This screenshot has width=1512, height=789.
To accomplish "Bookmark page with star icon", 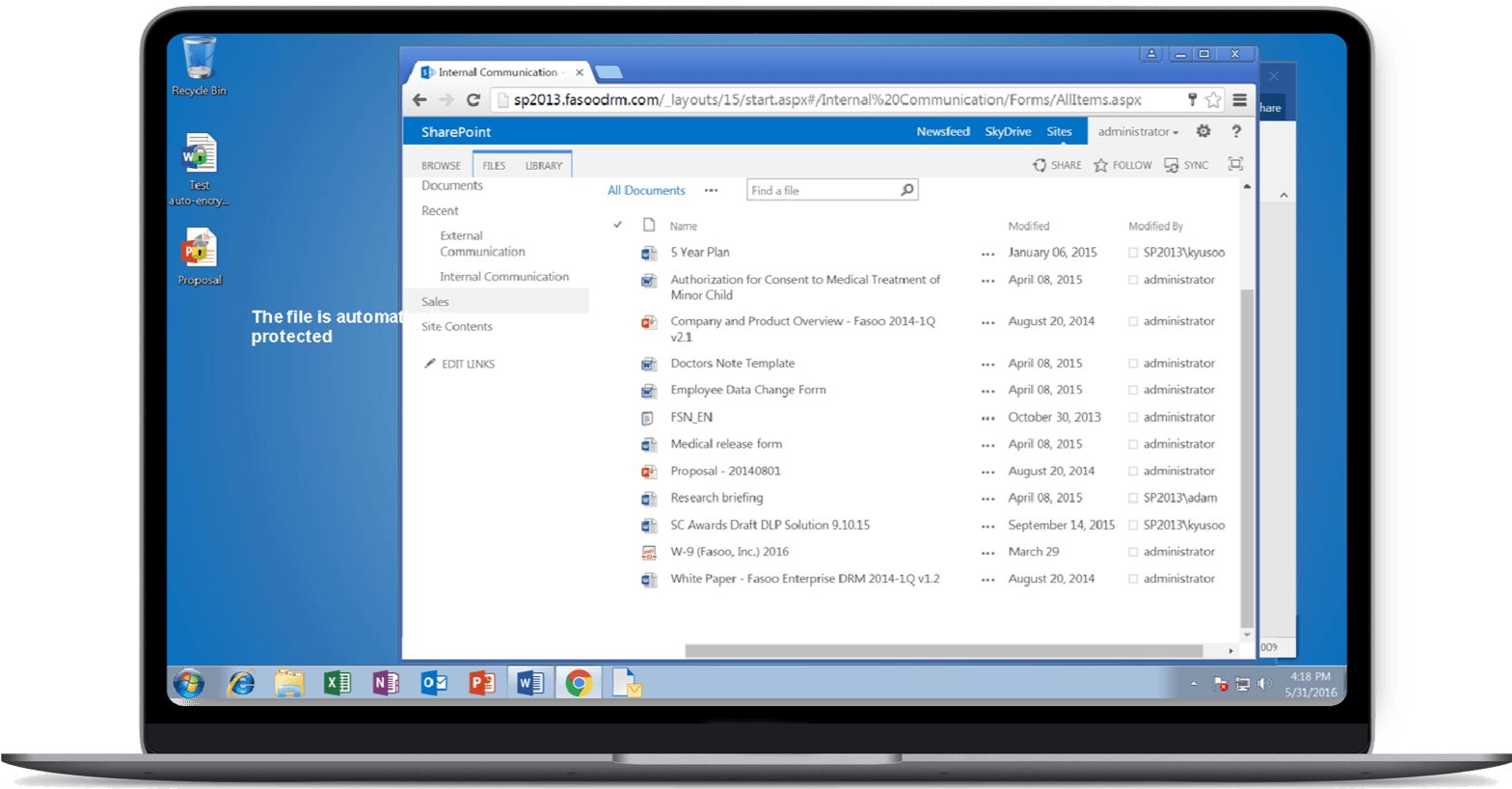I will (x=1213, y=99).
